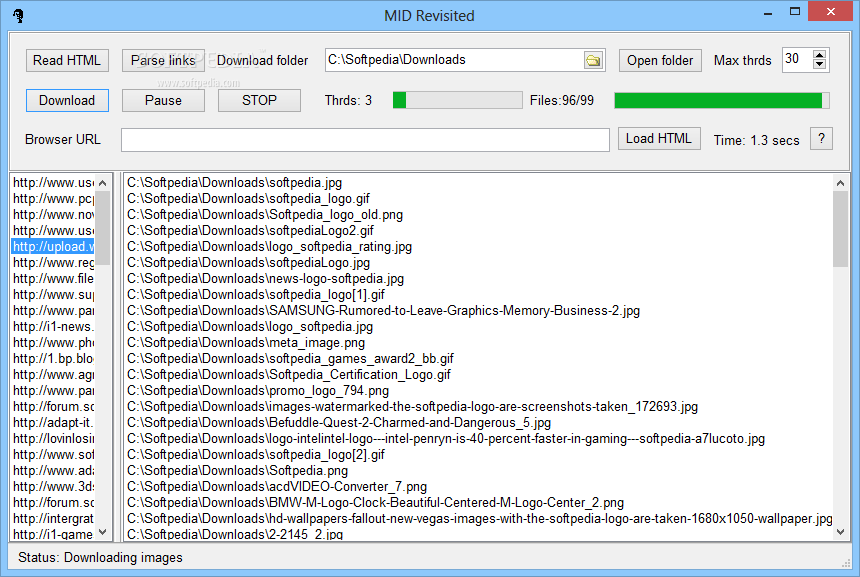Click the files progress bar
Viewport: 860px width, 577px height.
tap(722, 100)
